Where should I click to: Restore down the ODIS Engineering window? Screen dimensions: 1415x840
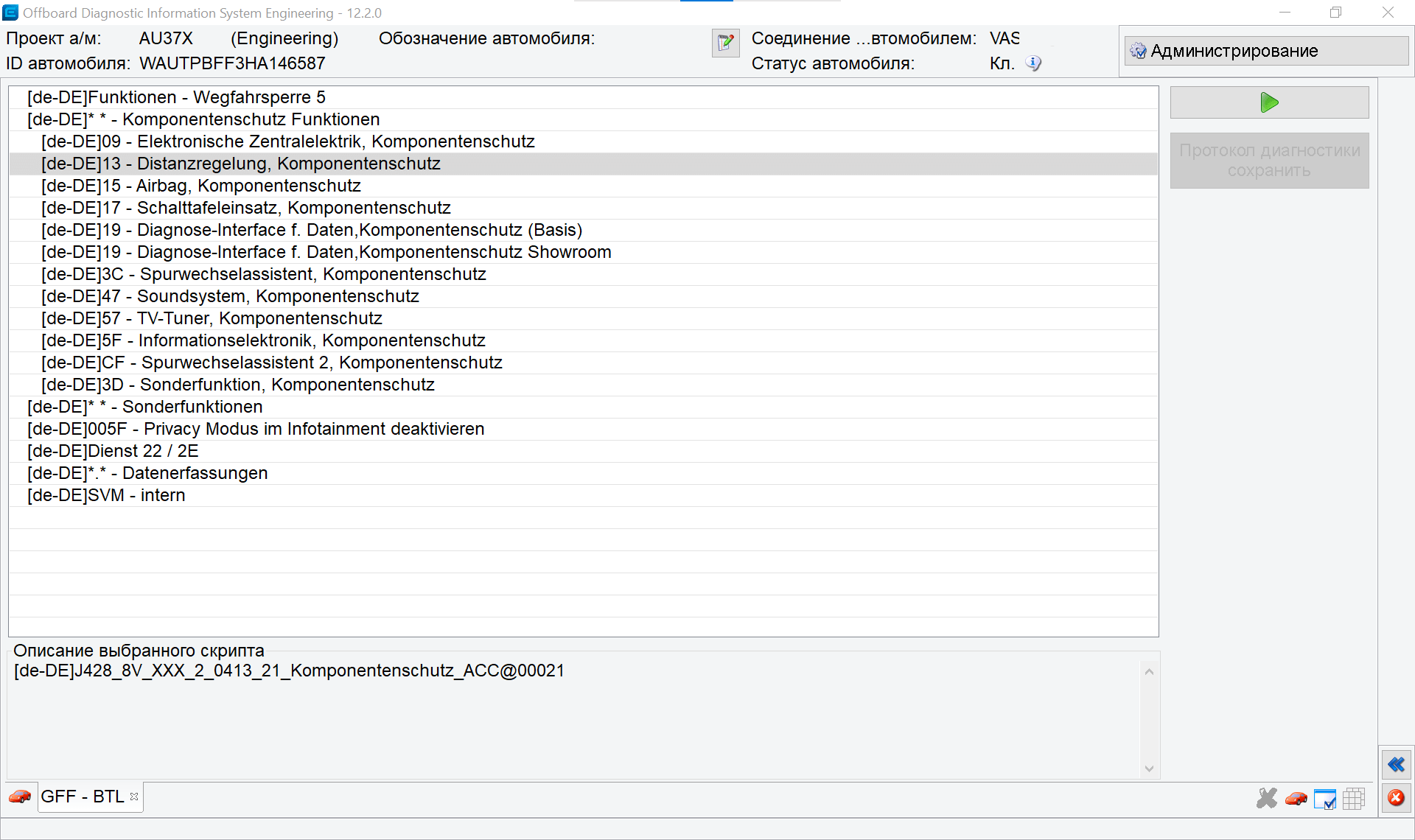[x=1335, y=13]
